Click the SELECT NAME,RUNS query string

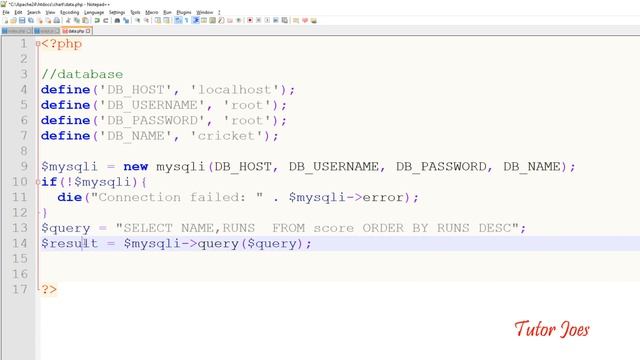coord(317,228)
